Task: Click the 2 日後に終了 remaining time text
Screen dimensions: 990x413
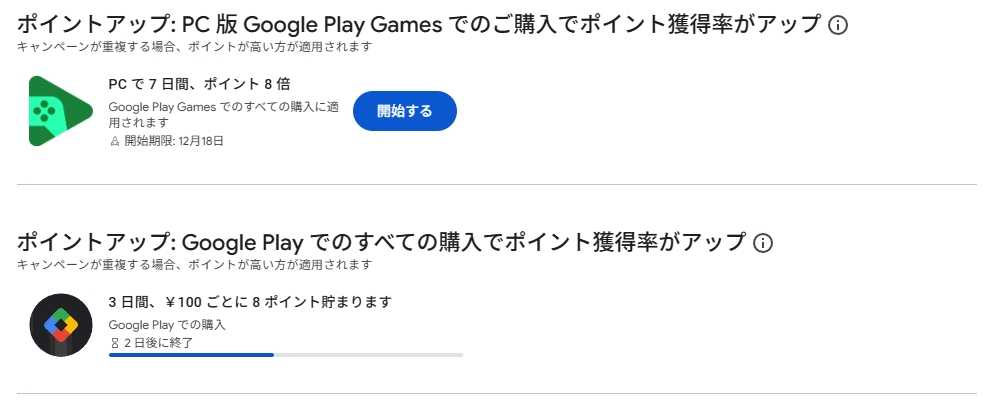Action: coord(158,343)
